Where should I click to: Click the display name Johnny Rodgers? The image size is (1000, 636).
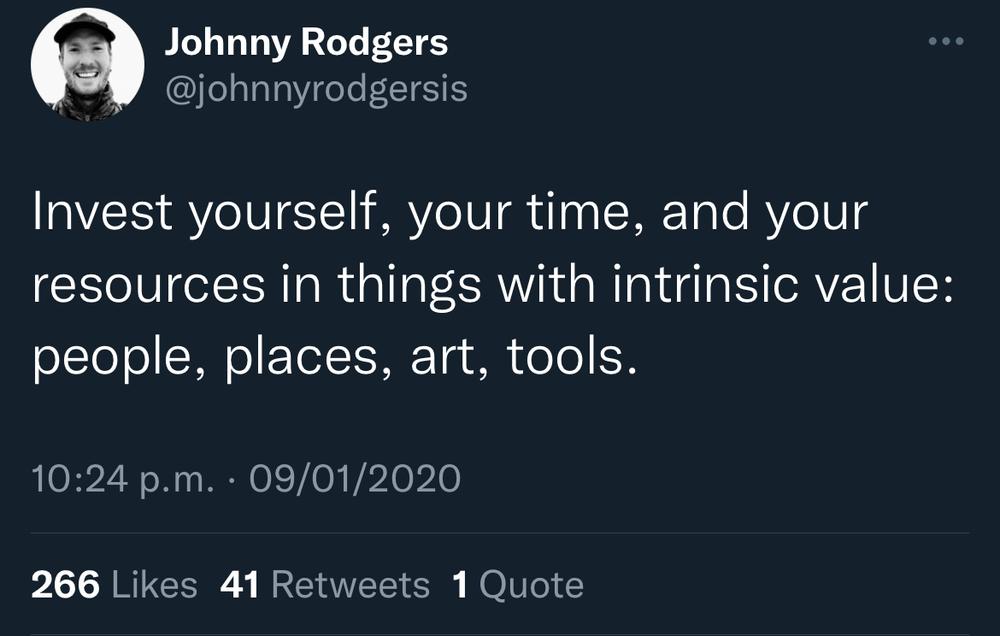306,43
